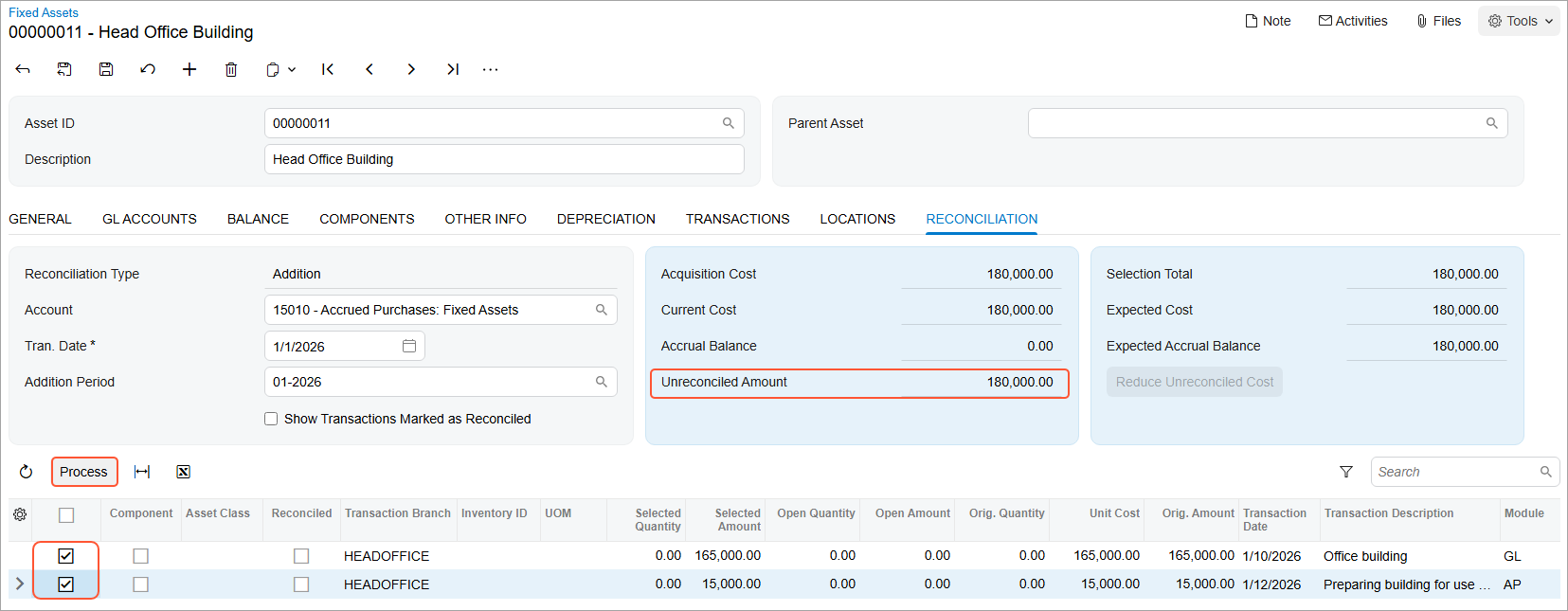Click the Save disk icon
The height and width of the screenshot is (611, 1568).
[106, 69]
